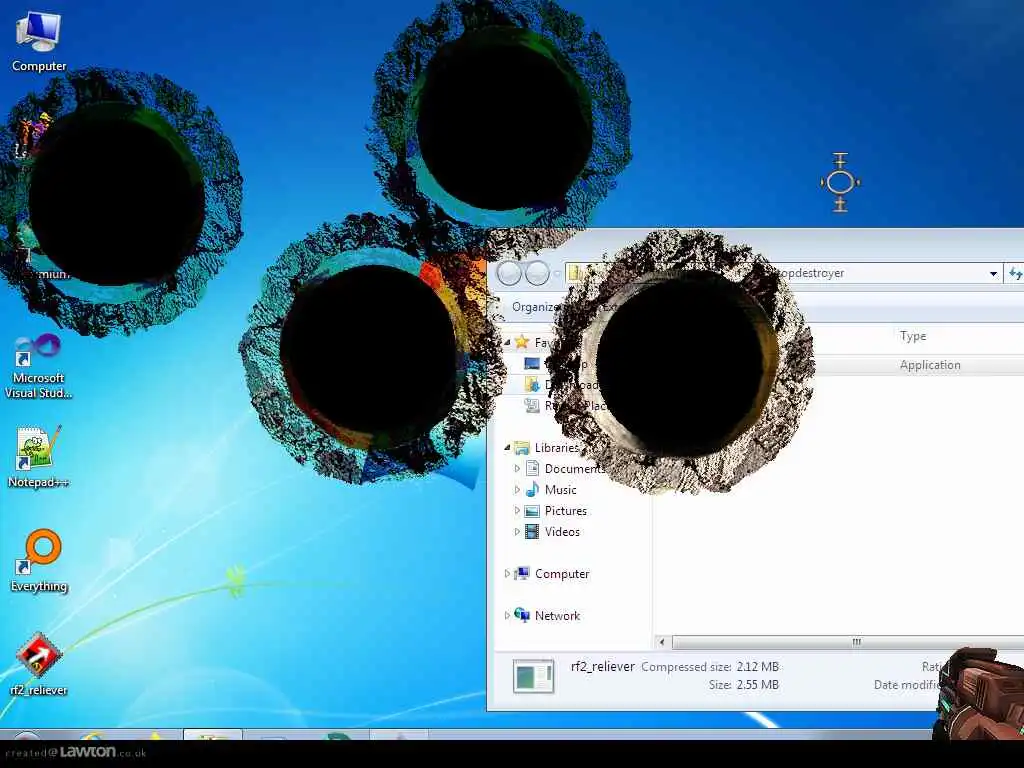The width and height of the screenshot is (1024, 768).
Task: Open the address bar history dropdown
Action: 993,274
